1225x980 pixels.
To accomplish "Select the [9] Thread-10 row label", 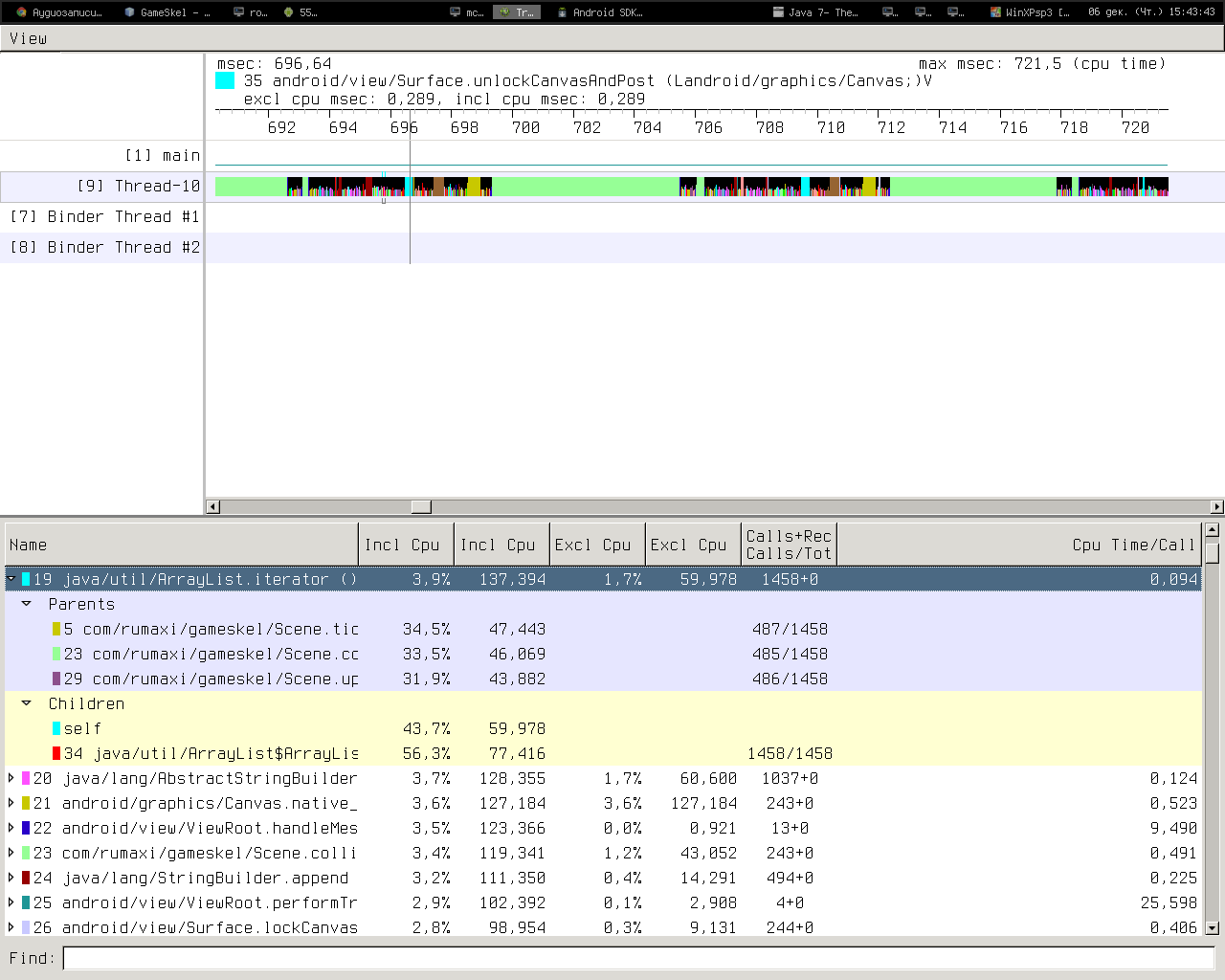I will pyautogui.click(x=139, y=187).
